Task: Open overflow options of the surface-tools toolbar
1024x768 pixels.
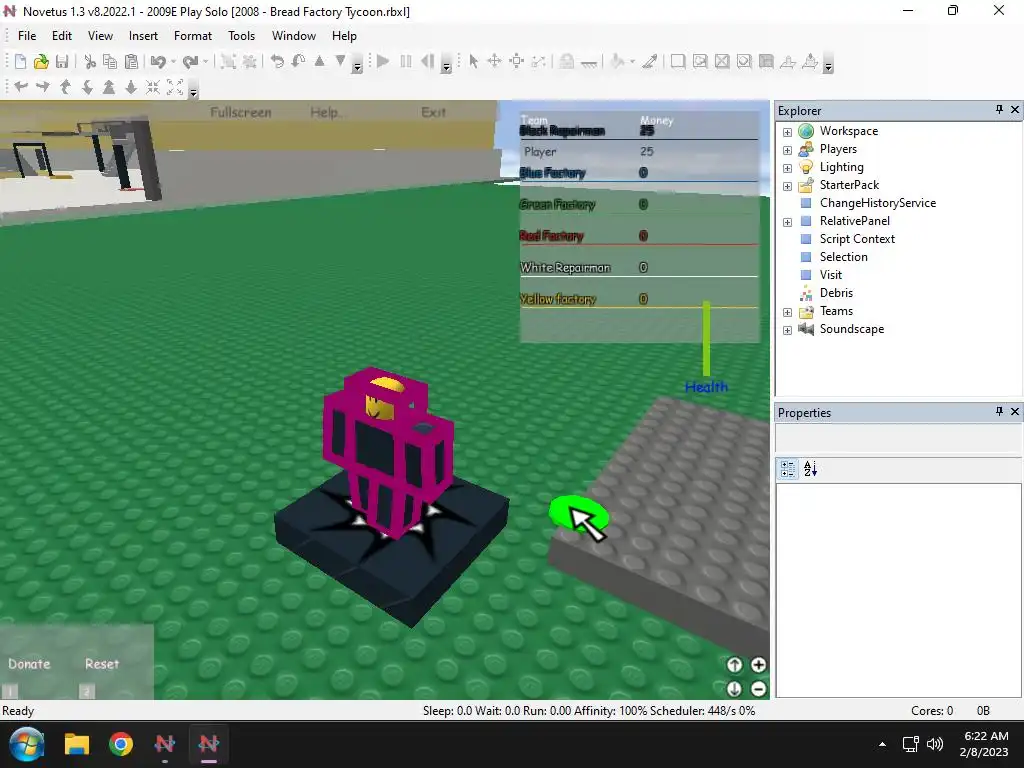Action: (x=828, y=65)
